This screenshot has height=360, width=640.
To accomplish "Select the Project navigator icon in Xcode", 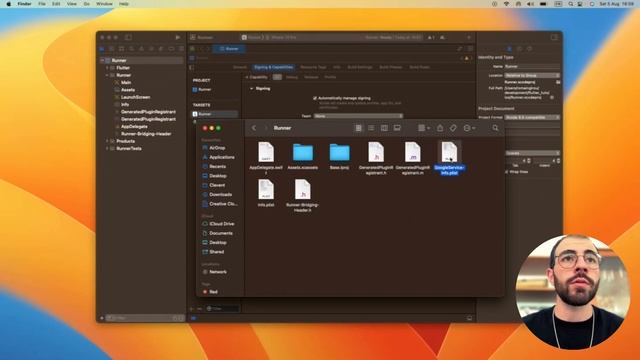I will [x=102, y=49].
